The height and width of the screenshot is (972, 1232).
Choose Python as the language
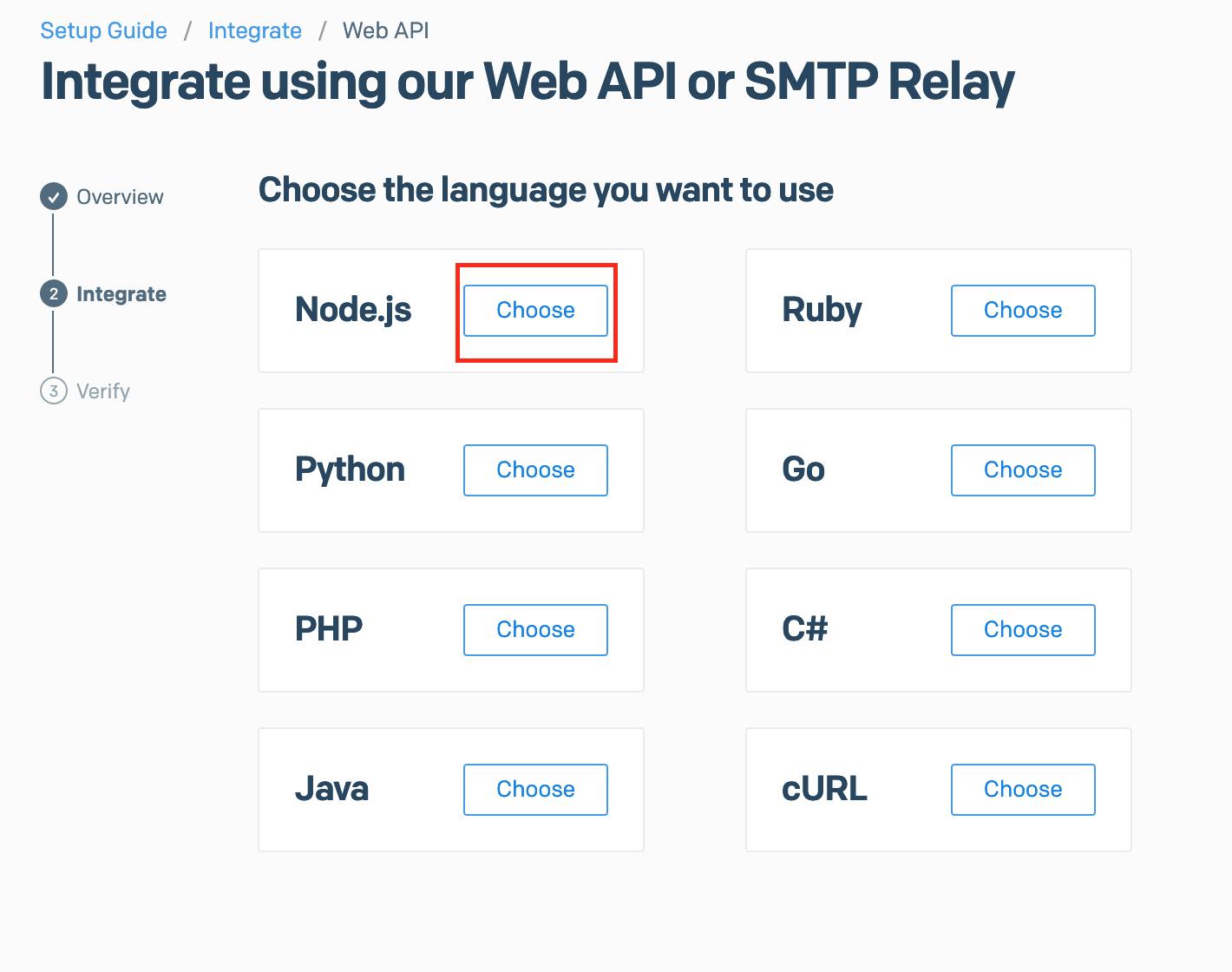click(x=535, y=470)
